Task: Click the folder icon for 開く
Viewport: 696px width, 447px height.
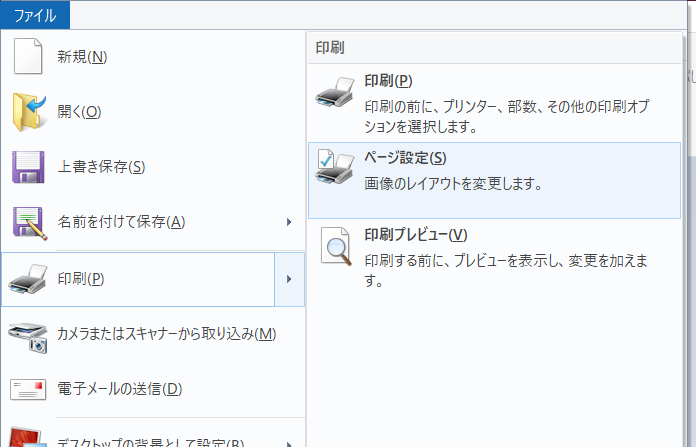Action: (29, 112)
